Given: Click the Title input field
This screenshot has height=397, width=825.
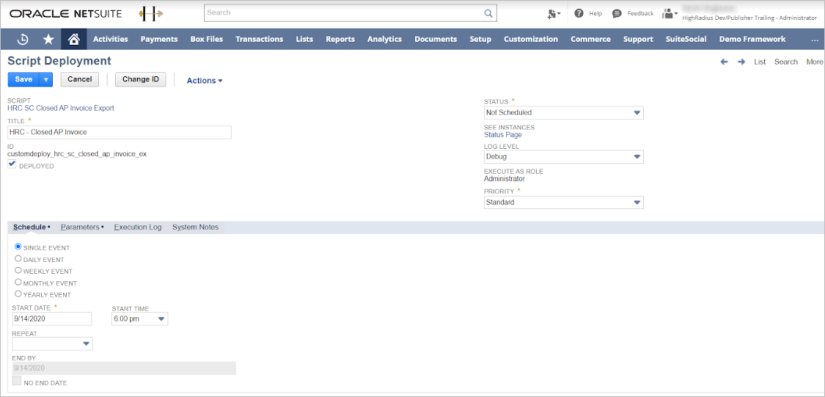Looking at the screenshot, I should (119, 133).
